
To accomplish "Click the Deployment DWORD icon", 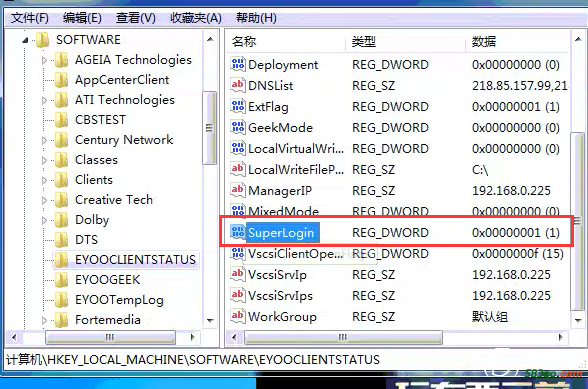I will coord(238,65).
